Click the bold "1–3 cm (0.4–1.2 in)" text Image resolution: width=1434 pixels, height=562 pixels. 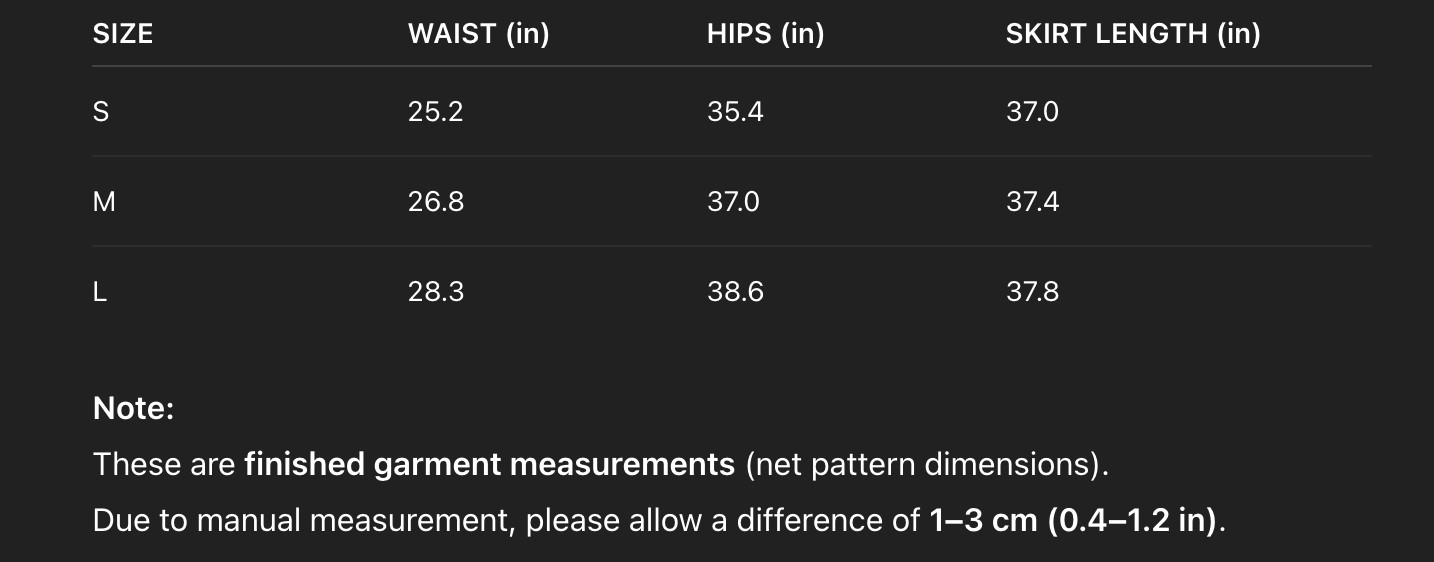coord(1072,521)
